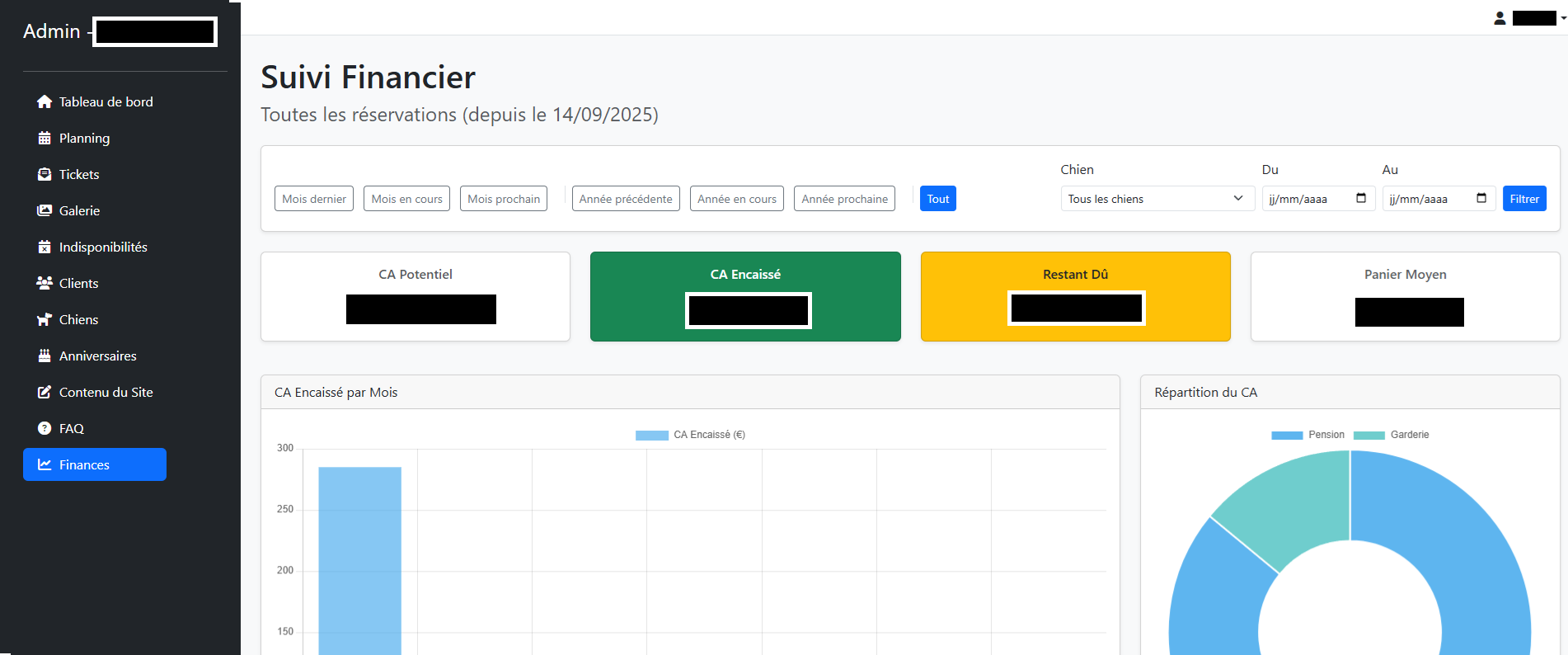The width and height of the screenshot is (1568, 655).
Task: Toggle the Garderie legend color swatch
Action: pos(1369,435)
